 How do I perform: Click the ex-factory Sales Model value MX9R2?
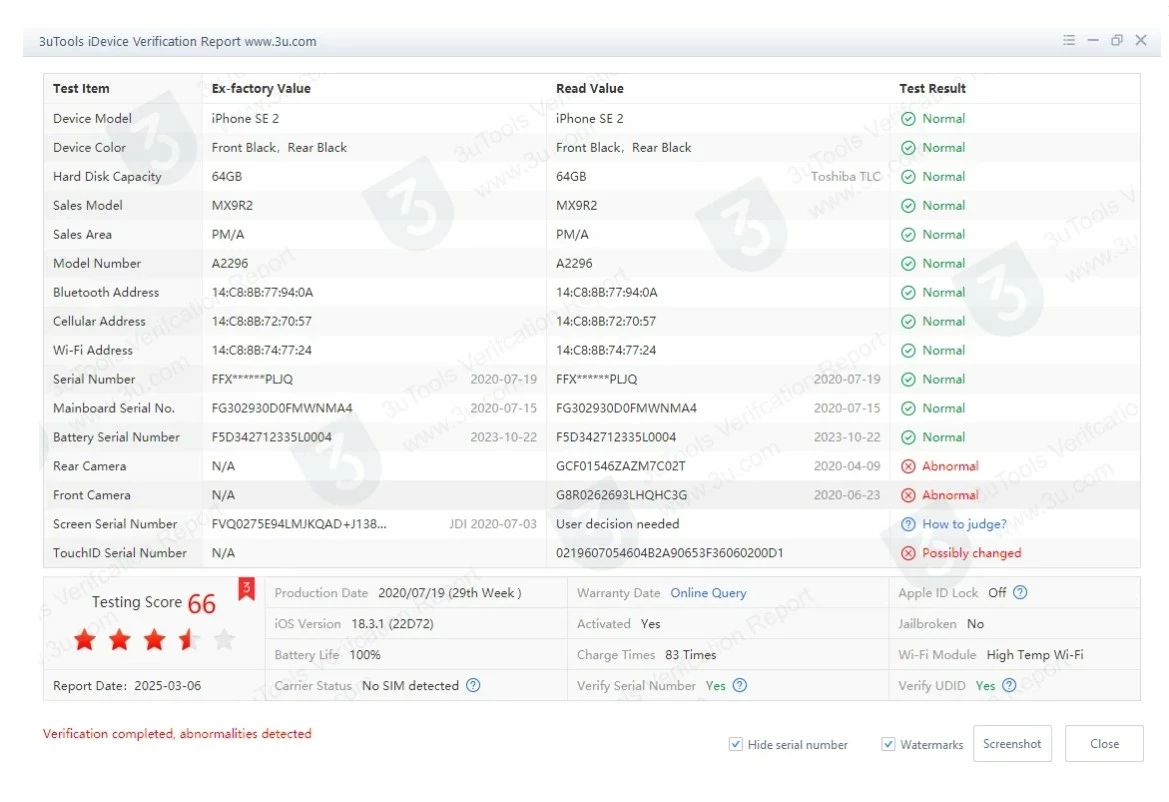click(x=232, y=206)
